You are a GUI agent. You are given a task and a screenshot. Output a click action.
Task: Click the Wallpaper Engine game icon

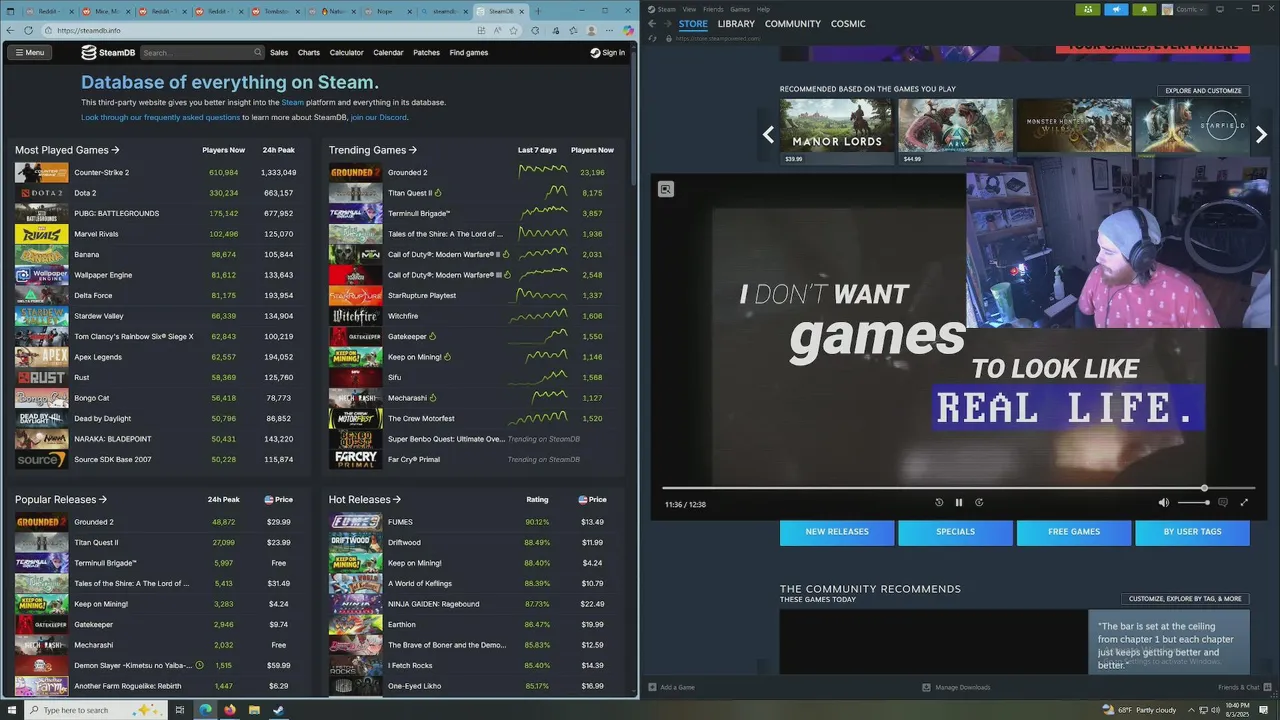41,275
